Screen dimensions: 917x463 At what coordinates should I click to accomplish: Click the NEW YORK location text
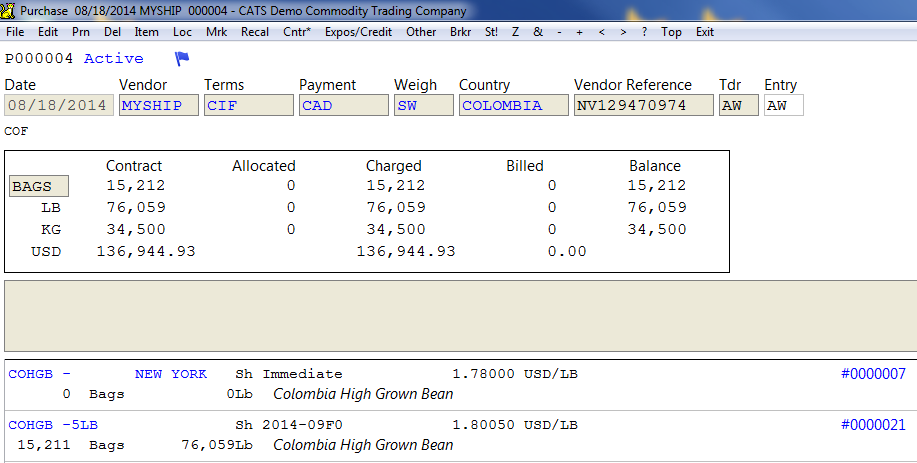[171, 374]
